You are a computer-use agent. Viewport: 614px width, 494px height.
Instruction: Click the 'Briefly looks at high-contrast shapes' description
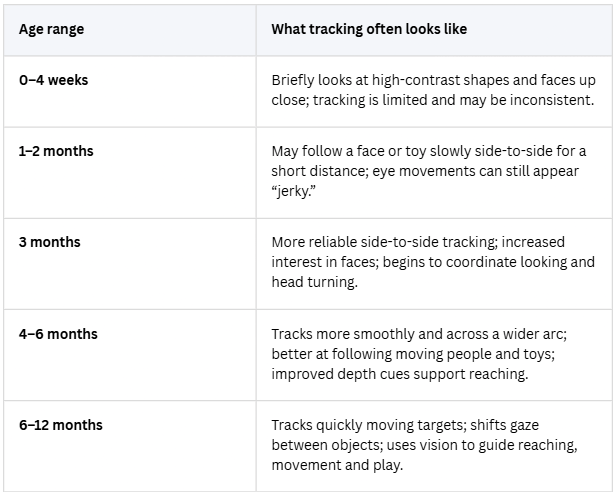click(x=433, y=90)
